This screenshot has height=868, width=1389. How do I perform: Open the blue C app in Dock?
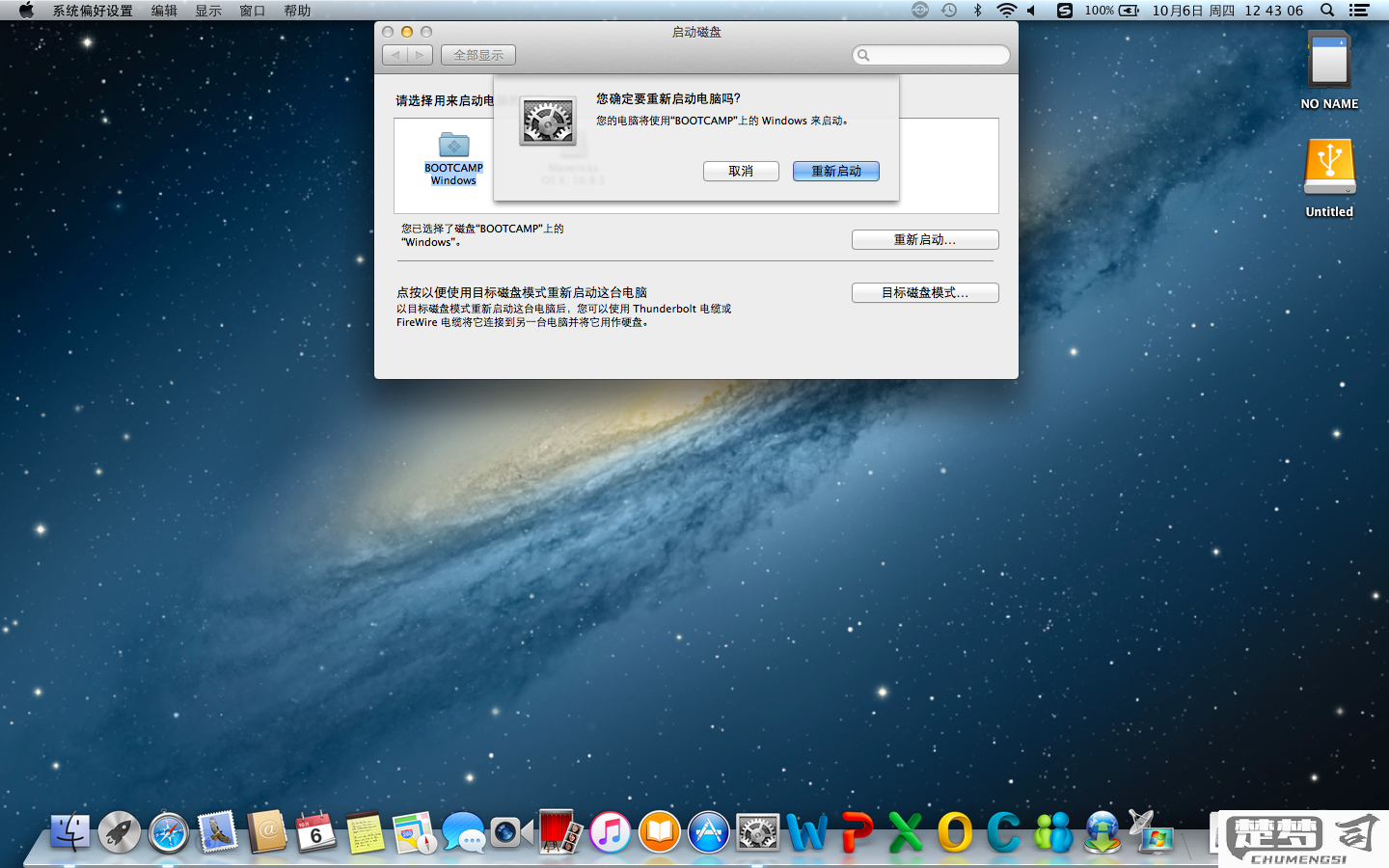point(1003,832)
